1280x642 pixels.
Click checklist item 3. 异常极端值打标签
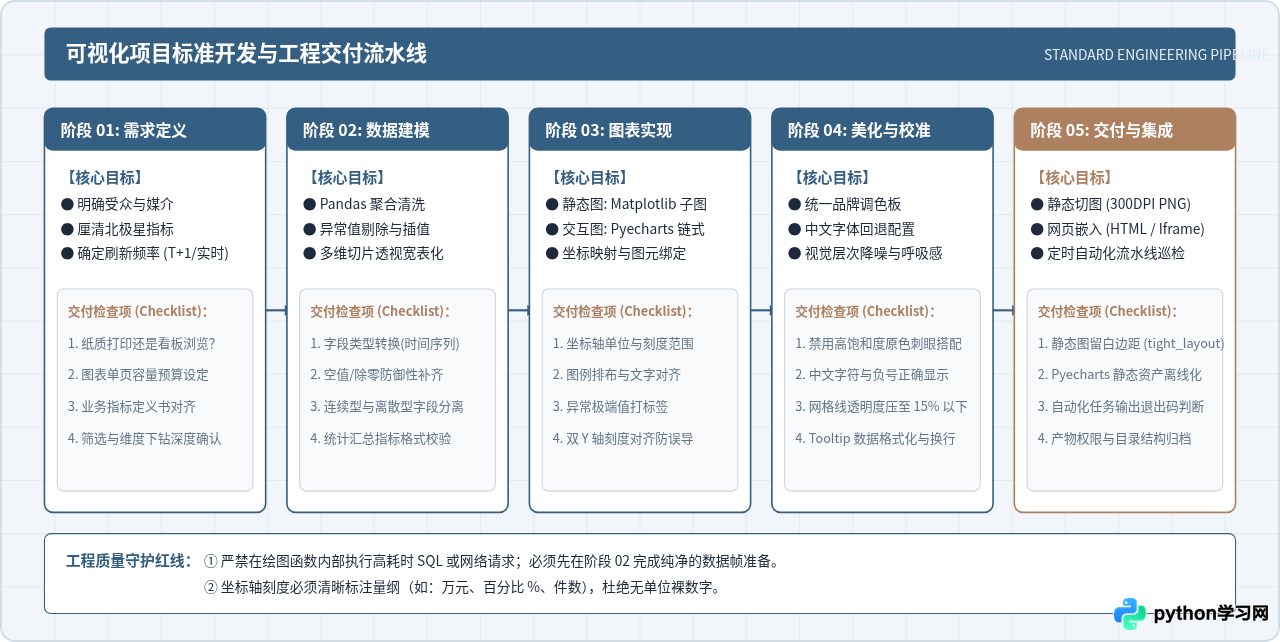(610, 407)
